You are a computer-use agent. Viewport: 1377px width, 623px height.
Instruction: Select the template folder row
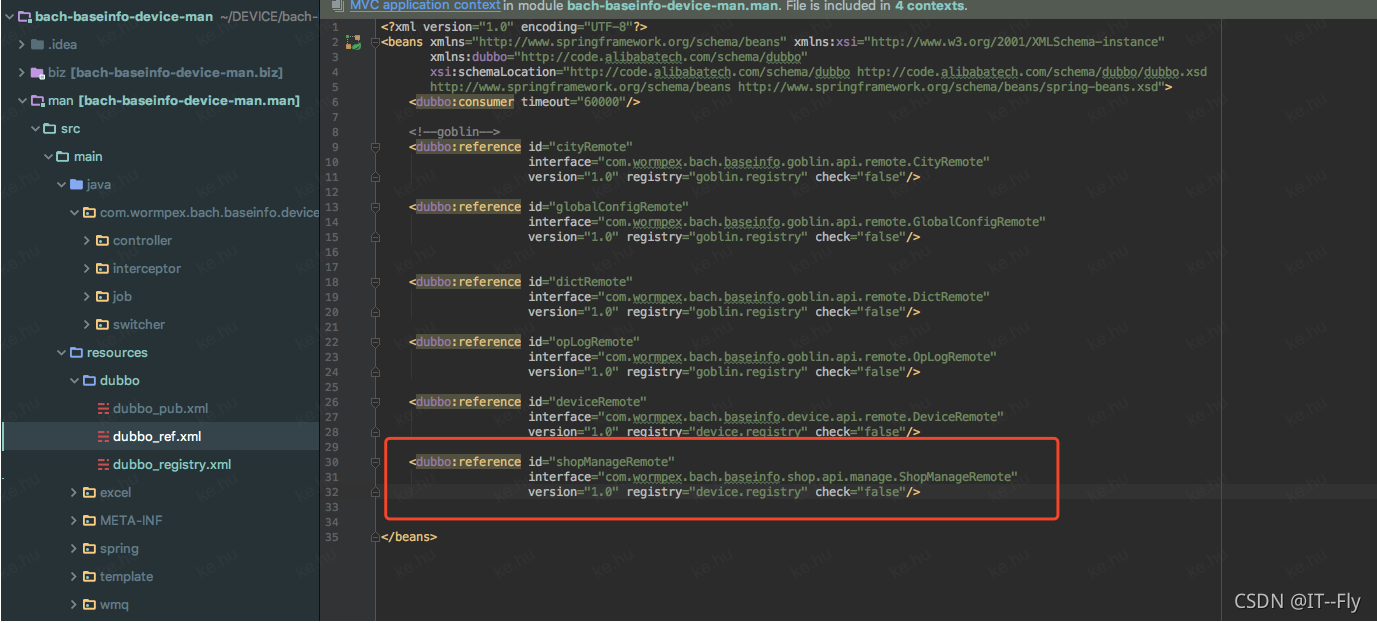point(160,577)
